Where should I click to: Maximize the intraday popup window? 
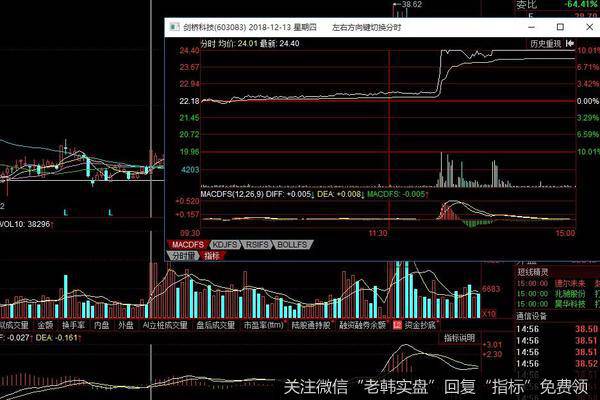click(560, 27)
